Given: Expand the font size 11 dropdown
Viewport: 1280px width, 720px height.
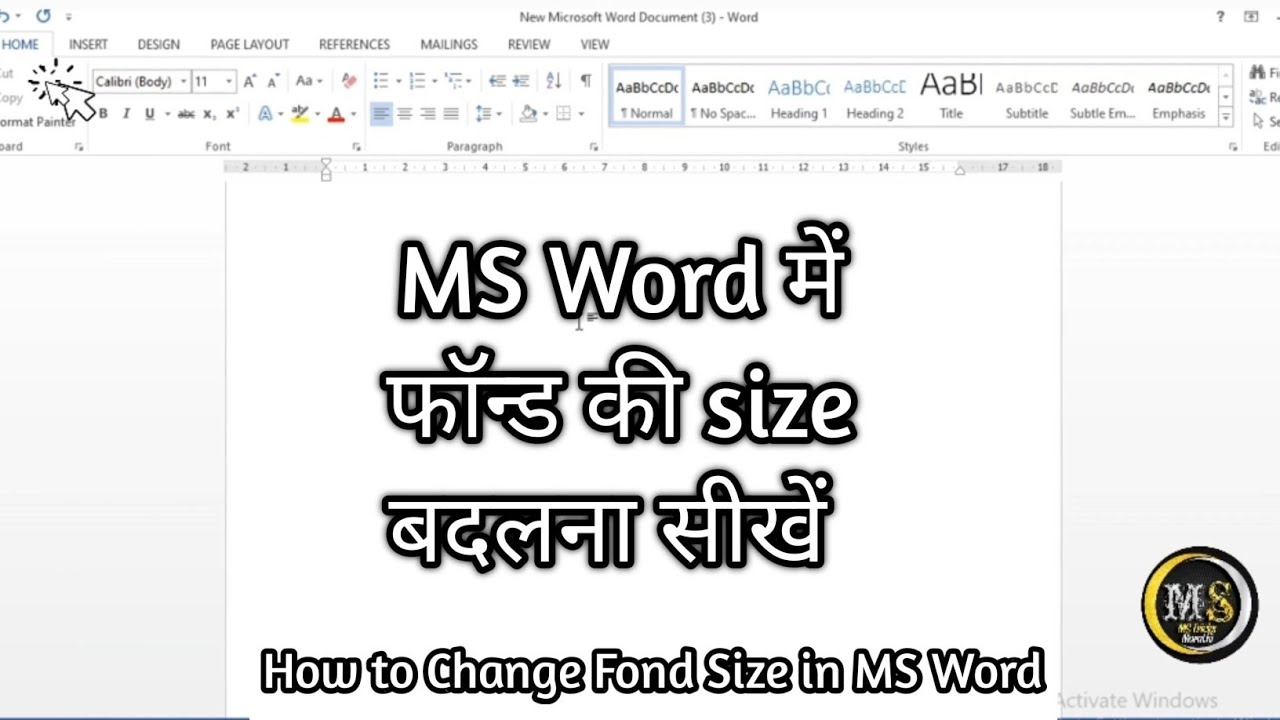Looking at the screenshot, I should [x=229, y=81].
